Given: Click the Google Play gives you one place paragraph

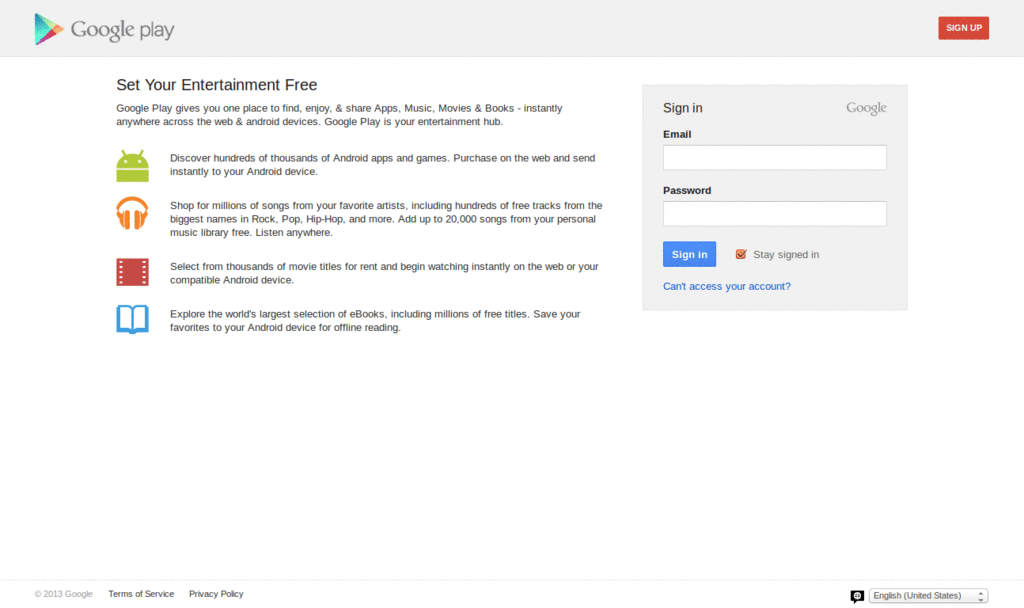Looking at the screenshot, I should tap(339, 115).
